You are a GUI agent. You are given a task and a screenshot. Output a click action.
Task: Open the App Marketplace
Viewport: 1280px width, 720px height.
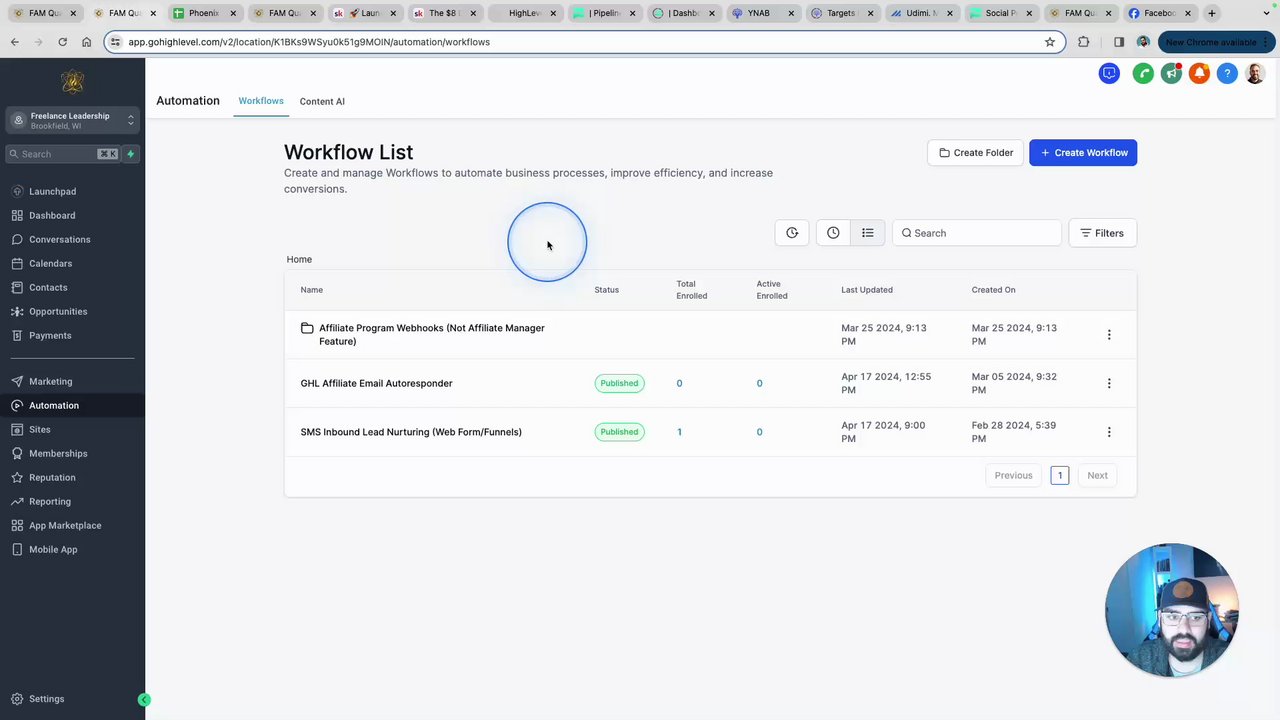click(65, 525)
